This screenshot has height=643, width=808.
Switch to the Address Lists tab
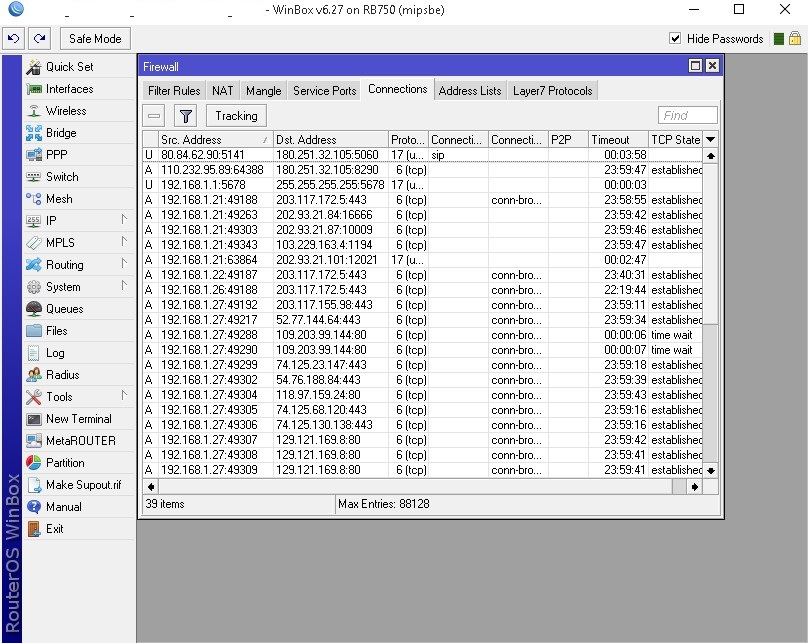pyautogui.click(x=470, y=91)
